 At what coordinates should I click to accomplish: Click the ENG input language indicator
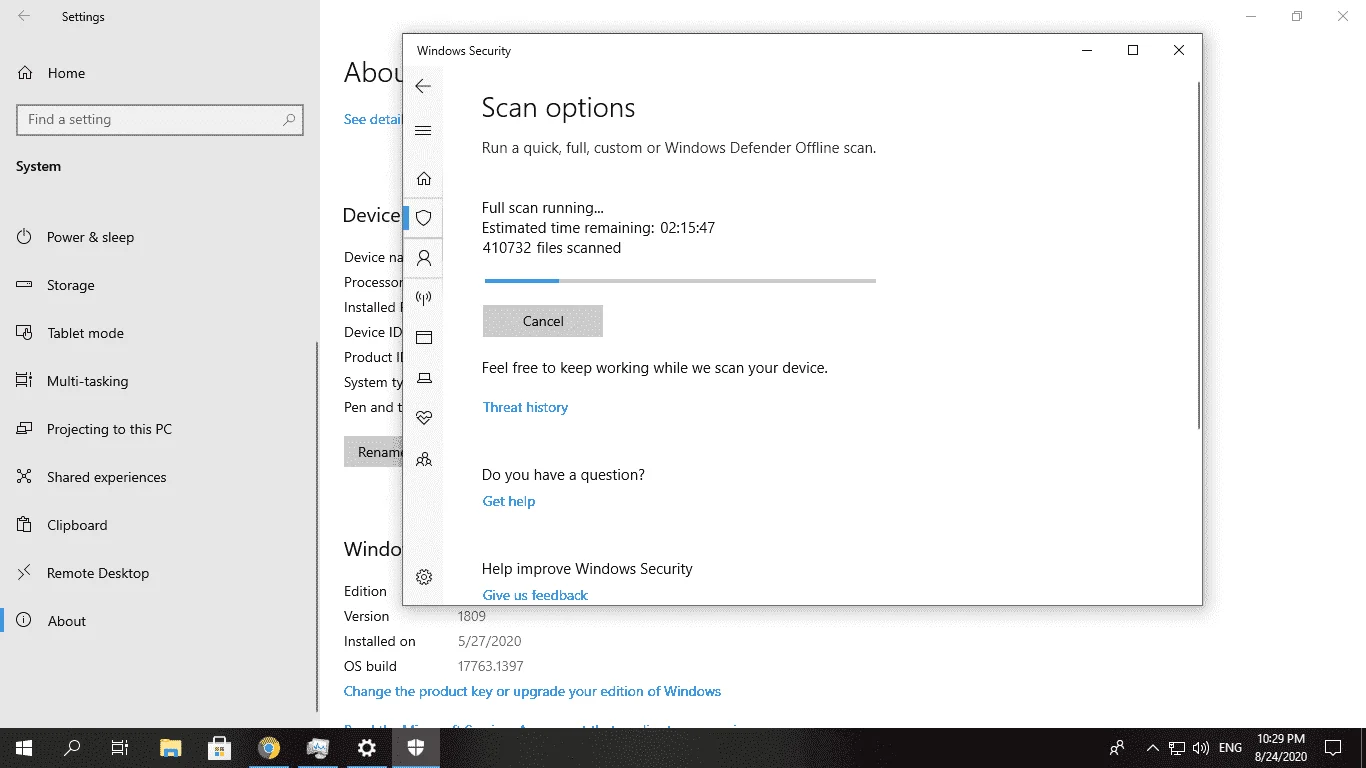pyautogui.click(x=1230, y=748)
